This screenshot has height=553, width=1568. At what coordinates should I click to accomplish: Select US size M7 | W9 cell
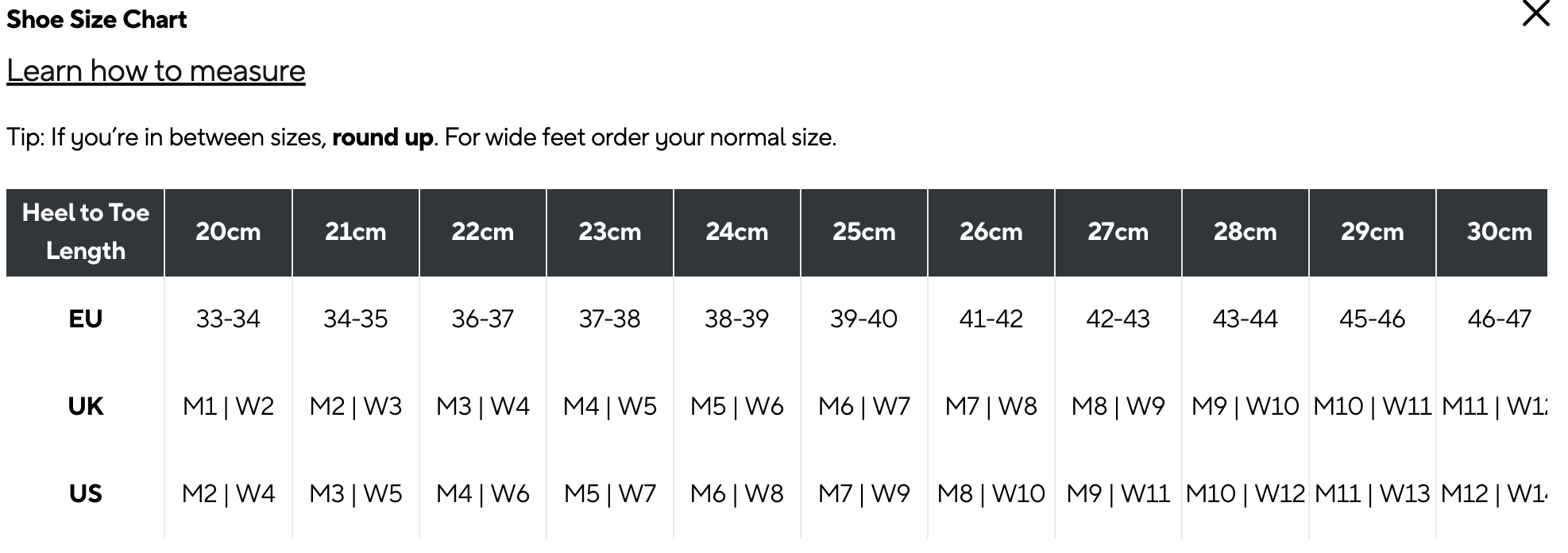(863, 494)
